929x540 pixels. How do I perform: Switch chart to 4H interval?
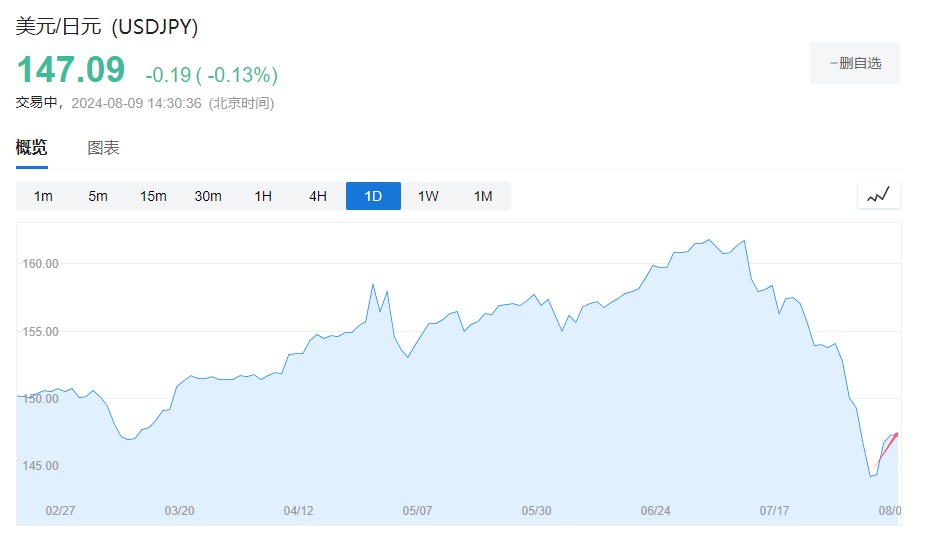[318, 196]
